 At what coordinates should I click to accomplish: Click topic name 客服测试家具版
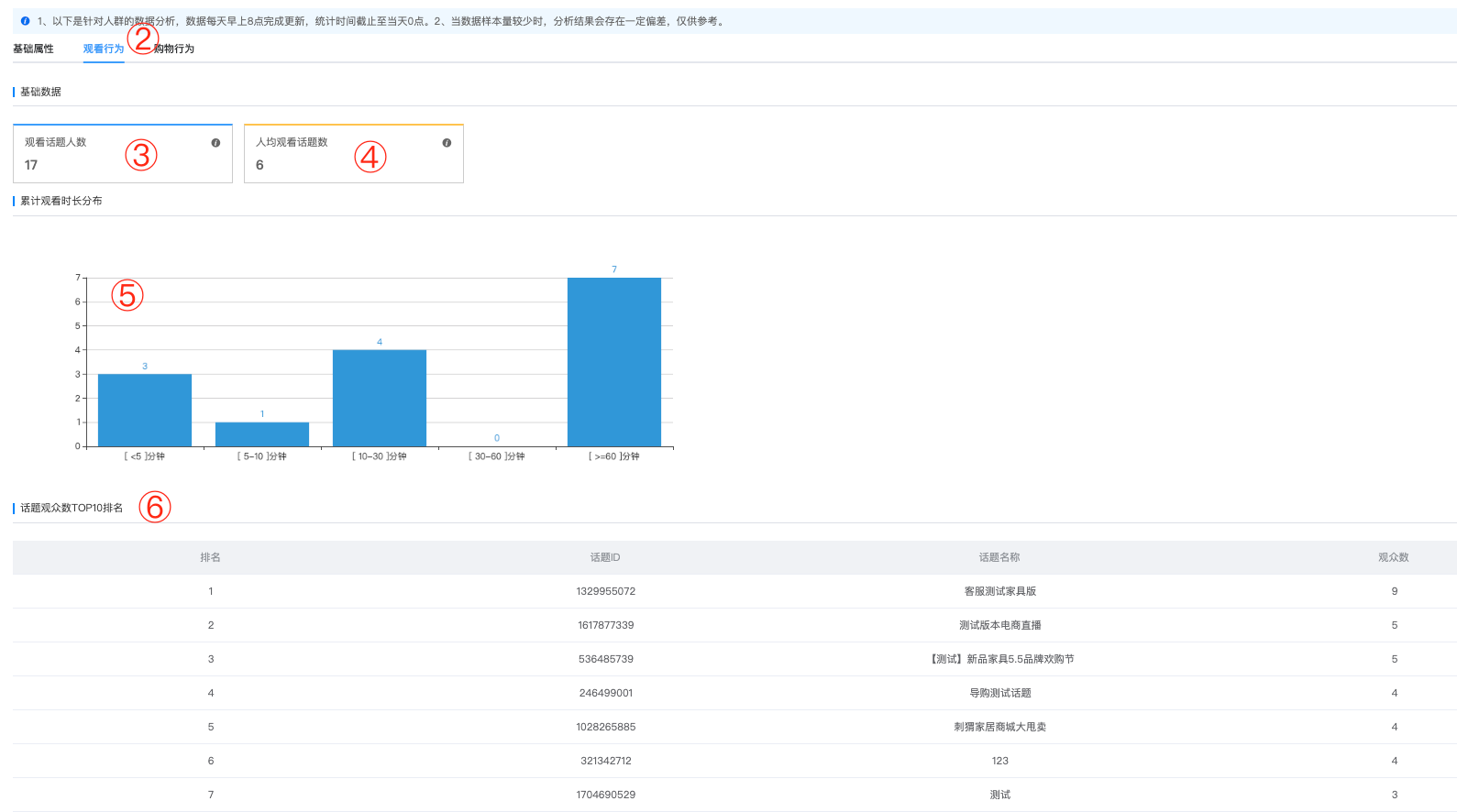[1000, 591]
